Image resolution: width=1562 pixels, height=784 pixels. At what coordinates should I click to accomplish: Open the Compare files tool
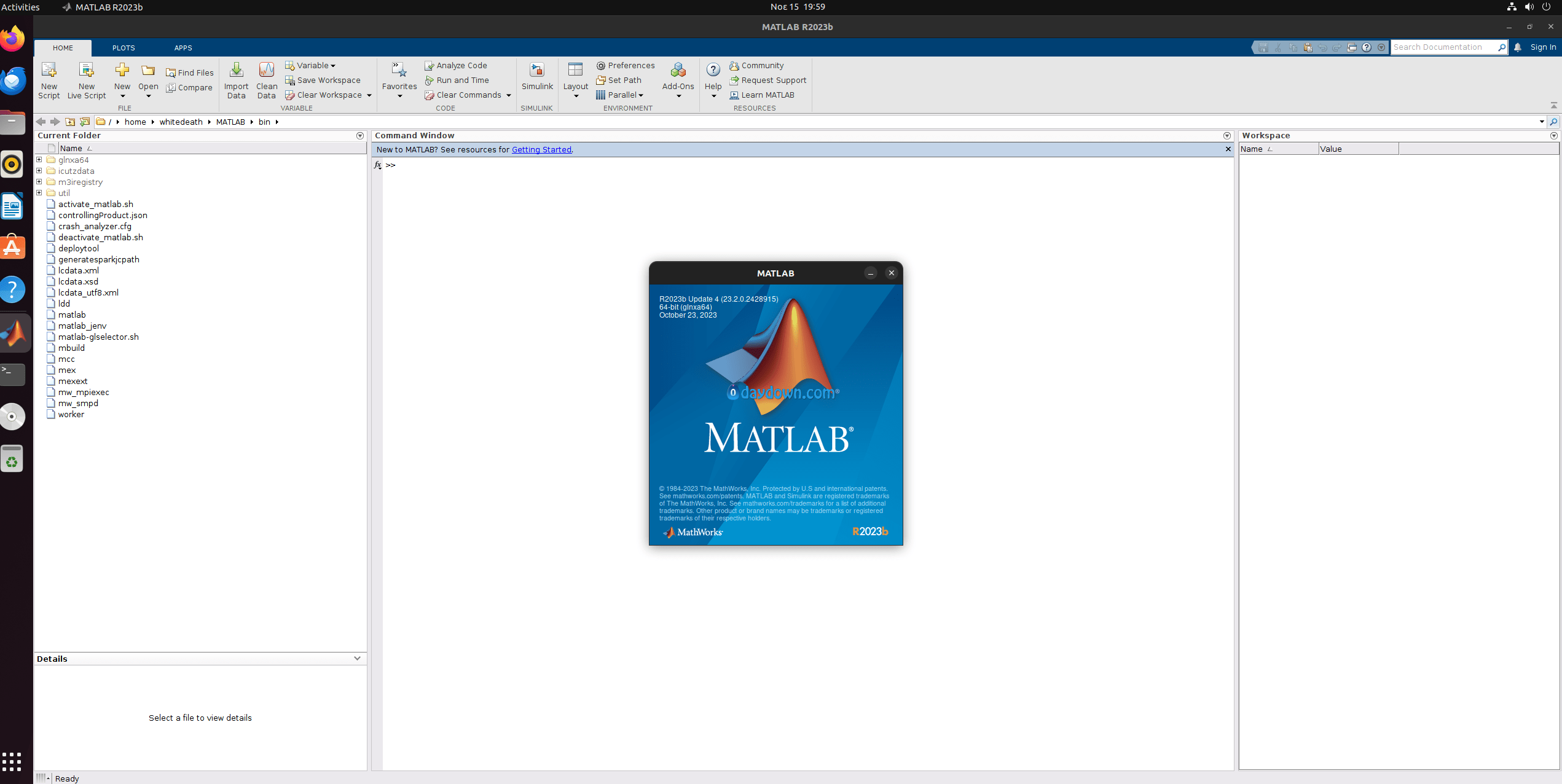[189, 87]
